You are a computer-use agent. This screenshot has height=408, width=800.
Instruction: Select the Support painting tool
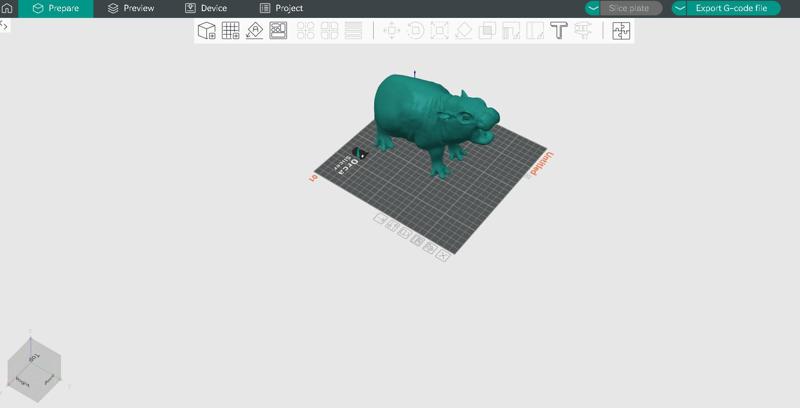tap(511, 31)
